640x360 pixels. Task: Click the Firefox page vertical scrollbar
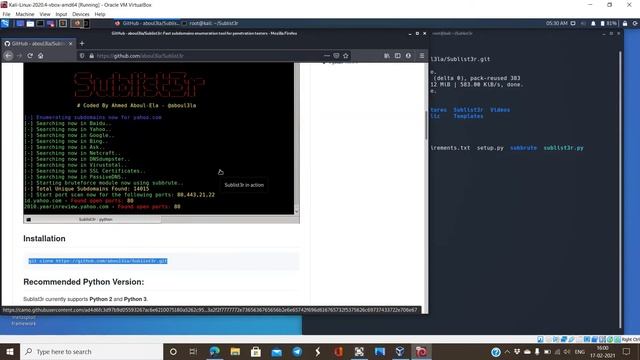(x=426, y=124)
